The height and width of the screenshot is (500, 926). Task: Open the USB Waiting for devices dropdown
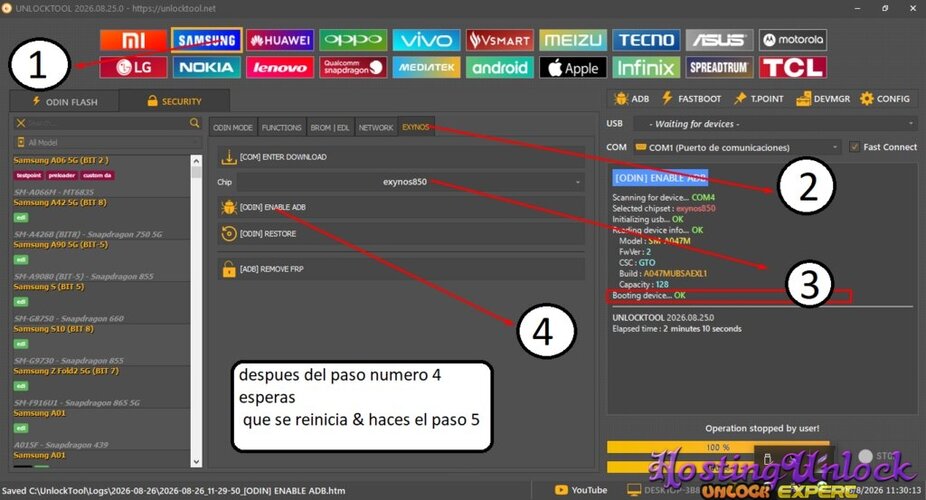coord(775,123)
